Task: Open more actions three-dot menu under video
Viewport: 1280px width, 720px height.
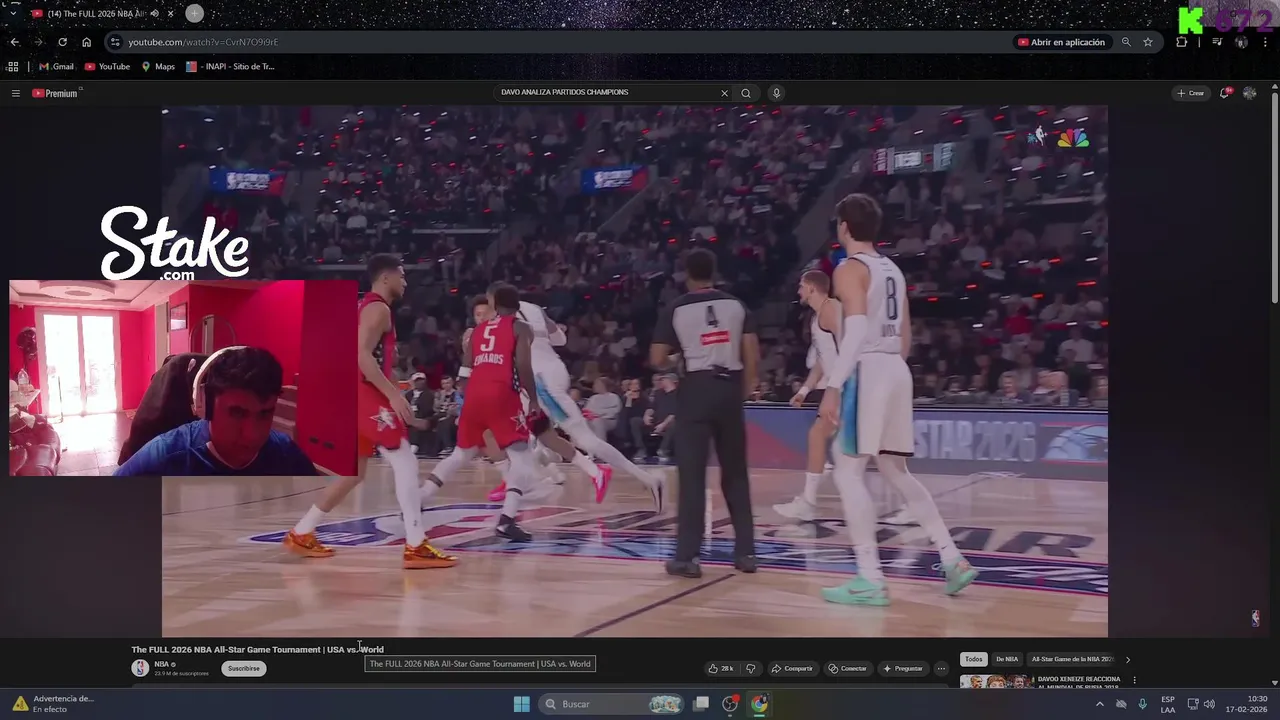Action: coord(941,668)
